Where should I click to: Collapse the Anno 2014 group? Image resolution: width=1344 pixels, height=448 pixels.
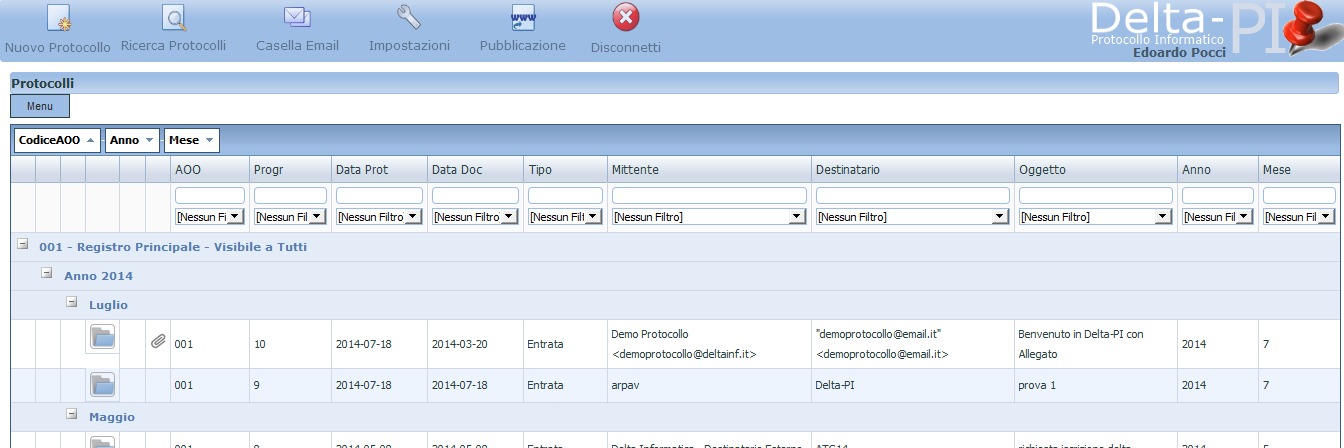(x=47, y=273)
